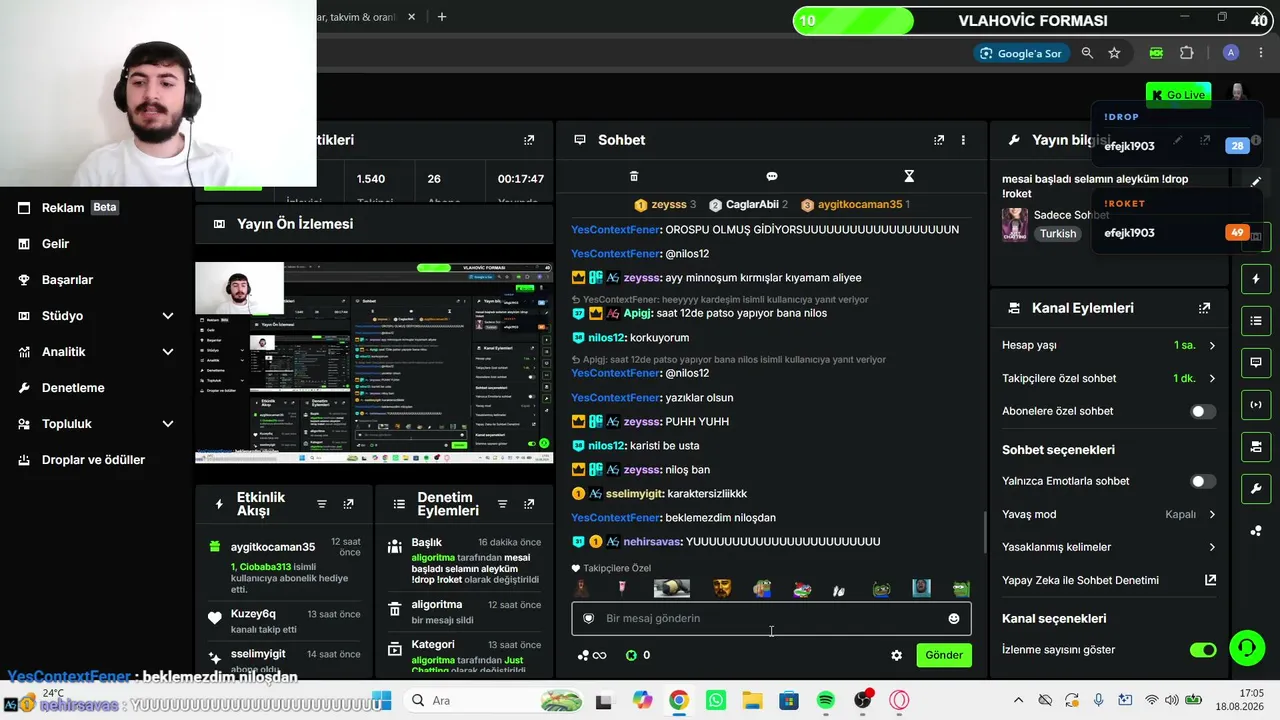1280x720 pixels.
Task: Click the hourglass icon in chat header
Action: 909,176
